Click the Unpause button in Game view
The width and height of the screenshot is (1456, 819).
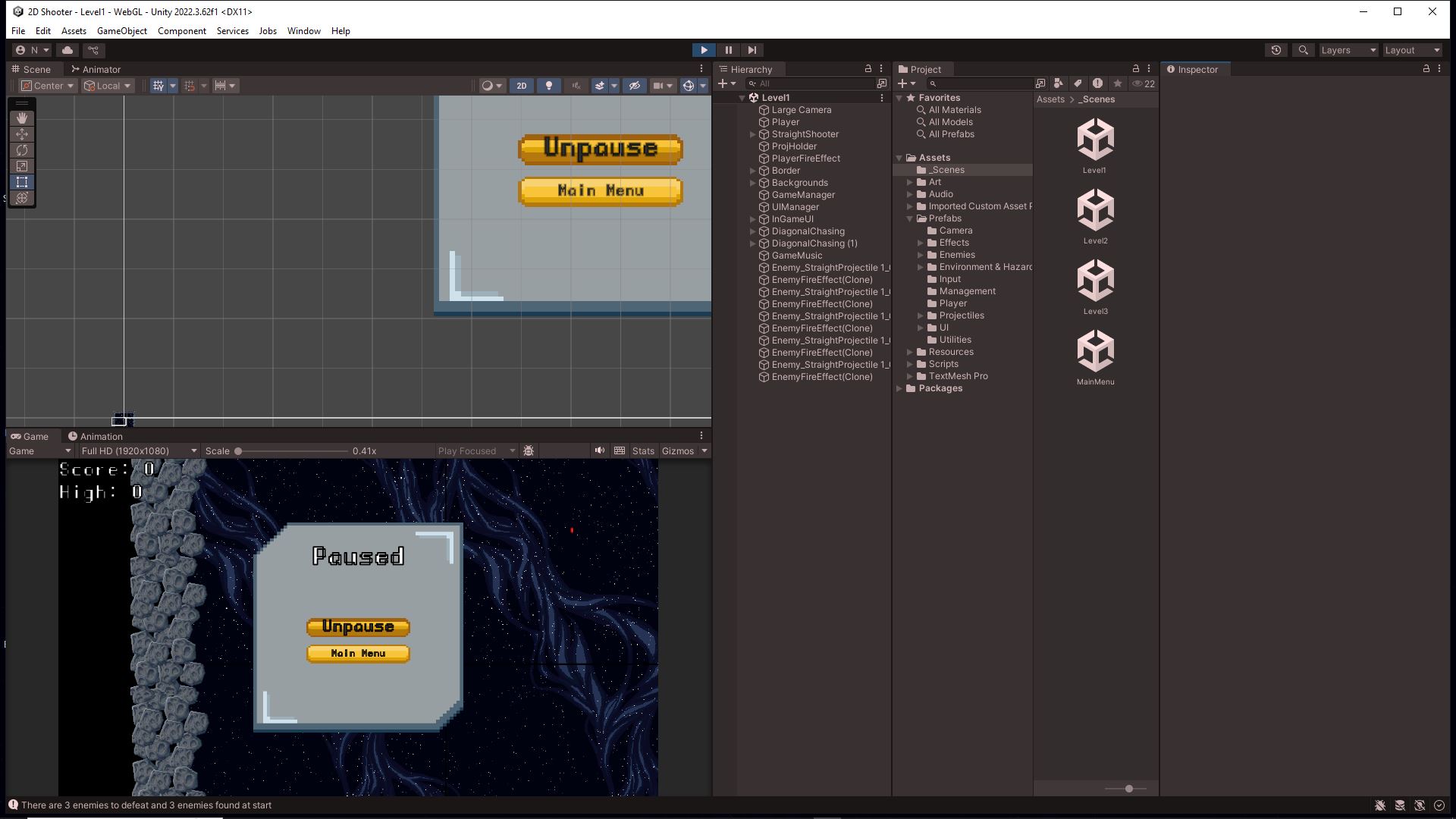(x=358, y=627)
